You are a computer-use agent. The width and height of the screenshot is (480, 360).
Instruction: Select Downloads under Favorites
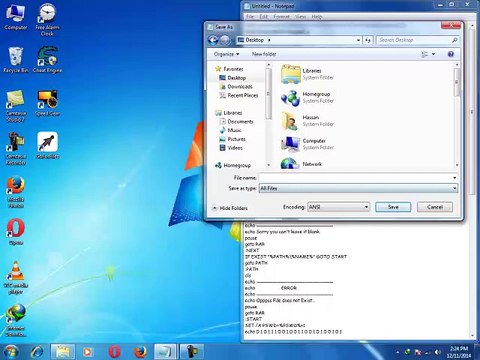tap(236, 86)
